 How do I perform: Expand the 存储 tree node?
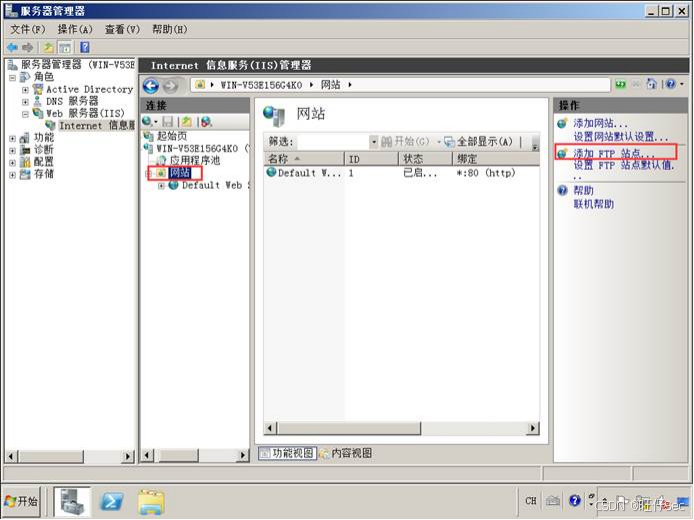click(12, 175)
